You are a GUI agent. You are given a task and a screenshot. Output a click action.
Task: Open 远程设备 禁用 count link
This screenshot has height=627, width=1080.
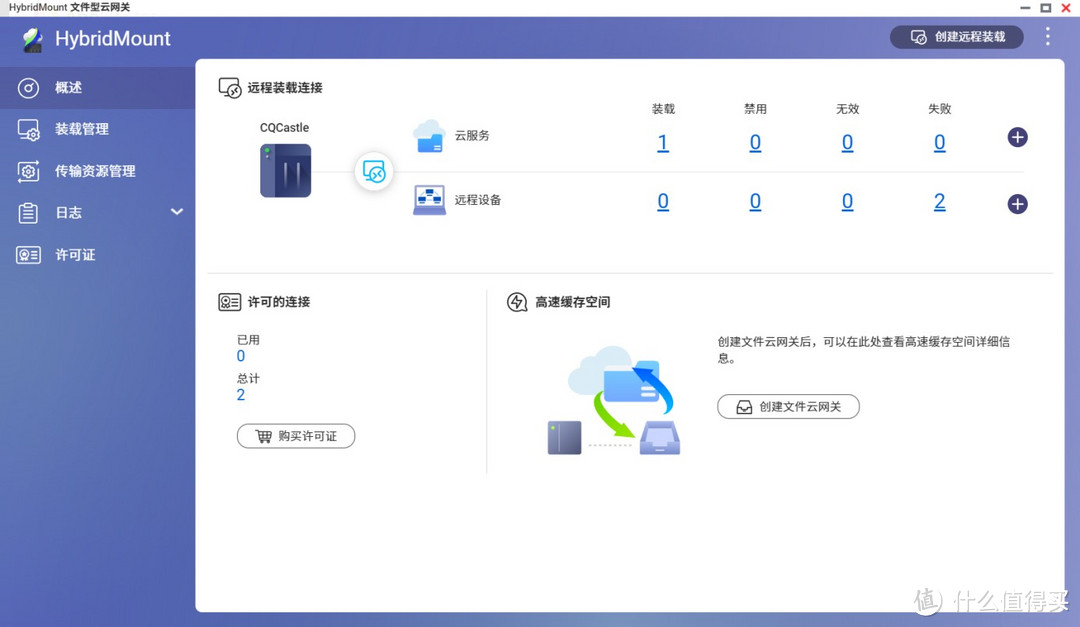pyautogui.click(x=755, y=202)
